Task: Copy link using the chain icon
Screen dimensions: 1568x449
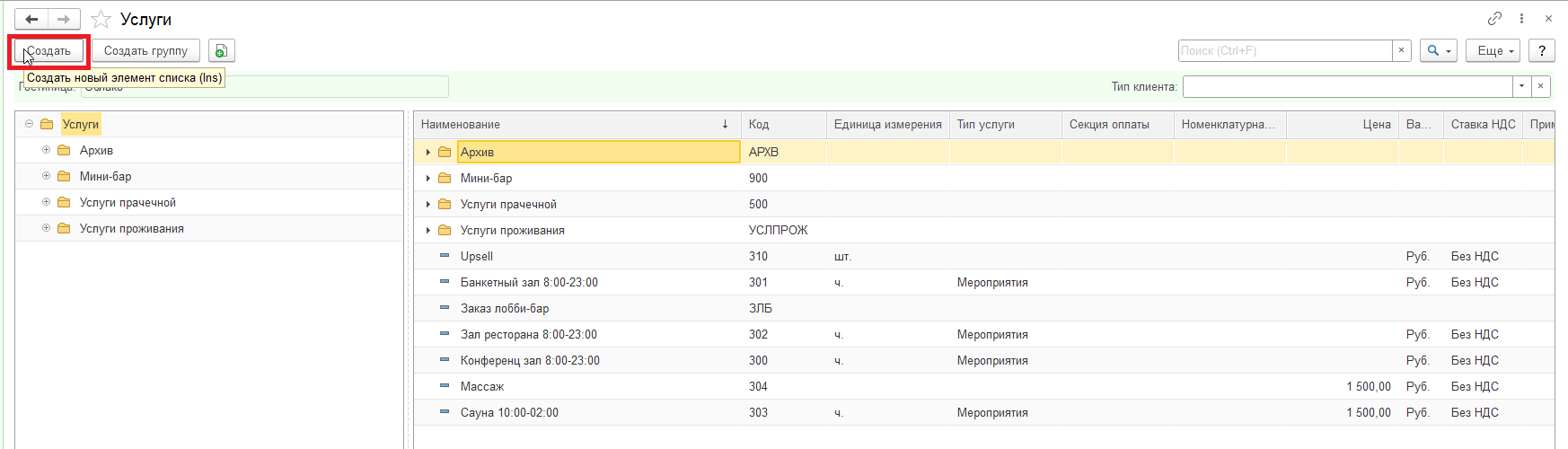Action: [x=1494, y=18]
